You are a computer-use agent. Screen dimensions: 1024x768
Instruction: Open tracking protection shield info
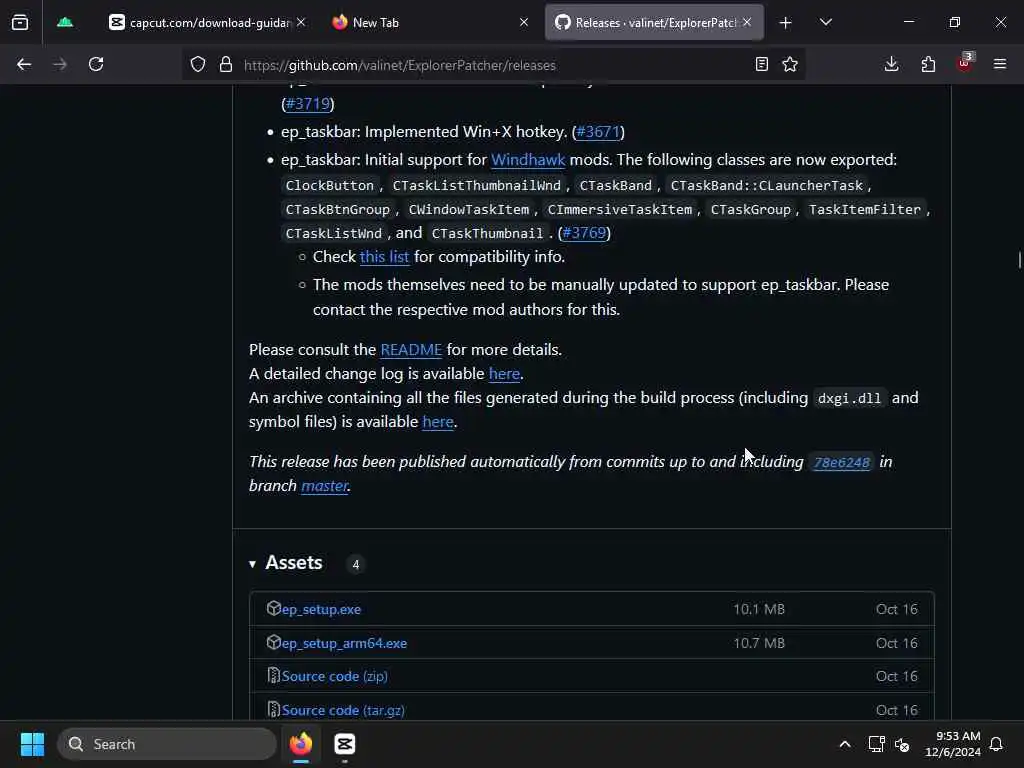point(198,64)
